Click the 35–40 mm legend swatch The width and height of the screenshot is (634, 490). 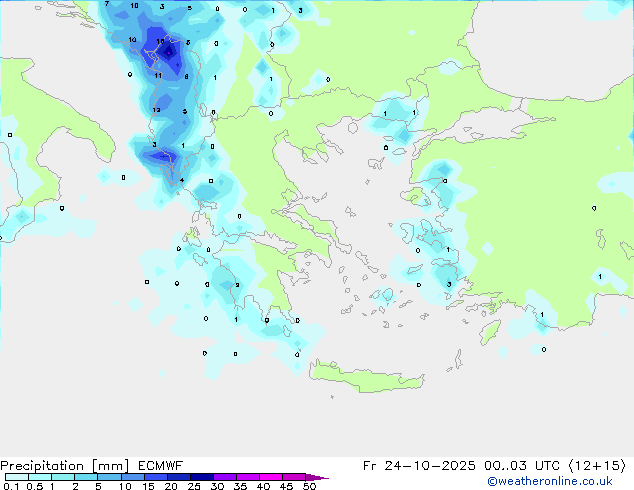click(247, 477)
